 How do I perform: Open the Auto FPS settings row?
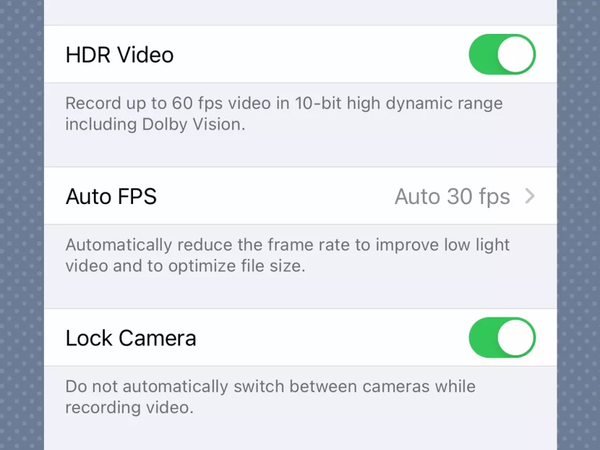(250, 197)
